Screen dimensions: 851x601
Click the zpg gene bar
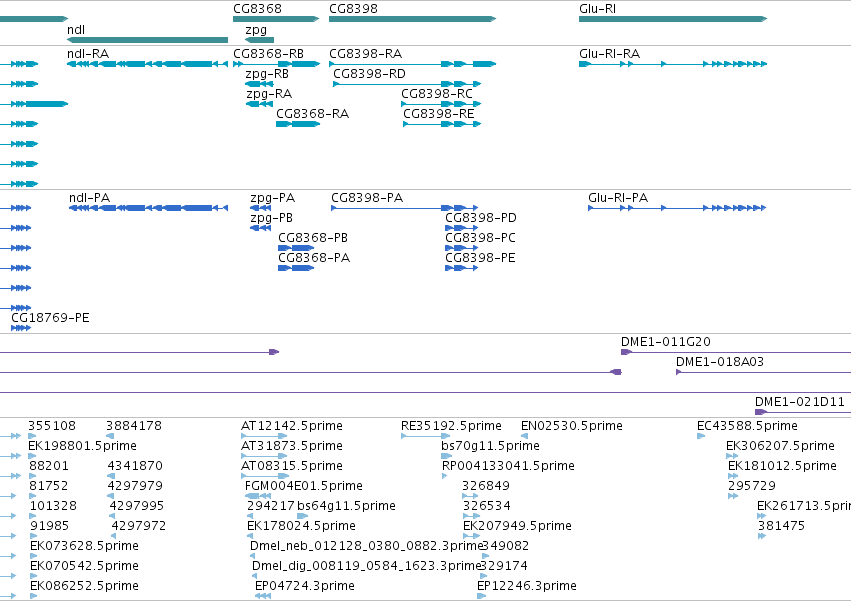(x=260, y=40)
